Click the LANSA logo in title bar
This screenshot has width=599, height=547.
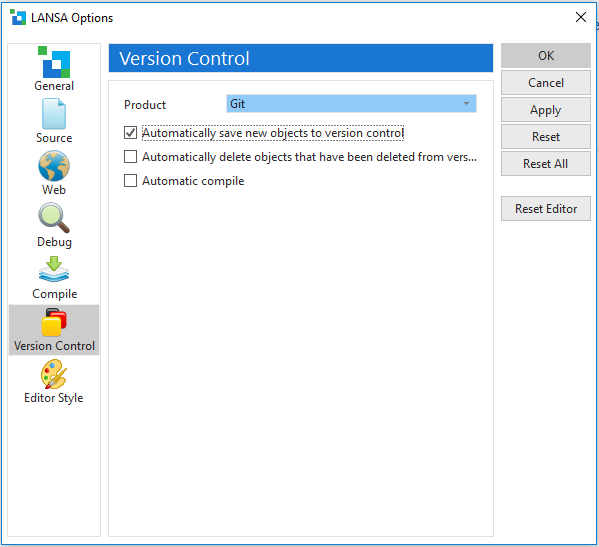tap(18, 17)
